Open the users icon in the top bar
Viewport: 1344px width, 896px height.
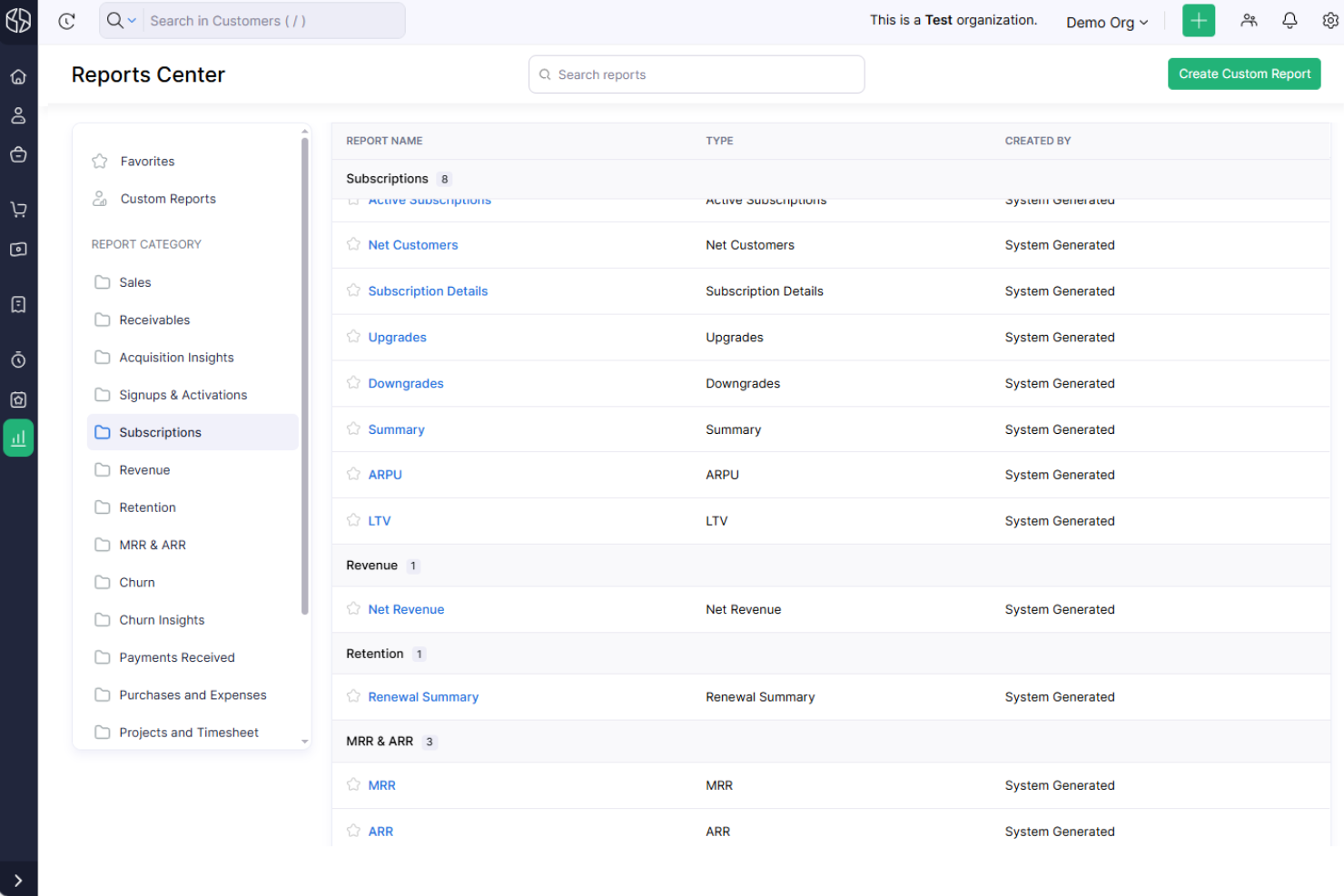pos(1249,20)
